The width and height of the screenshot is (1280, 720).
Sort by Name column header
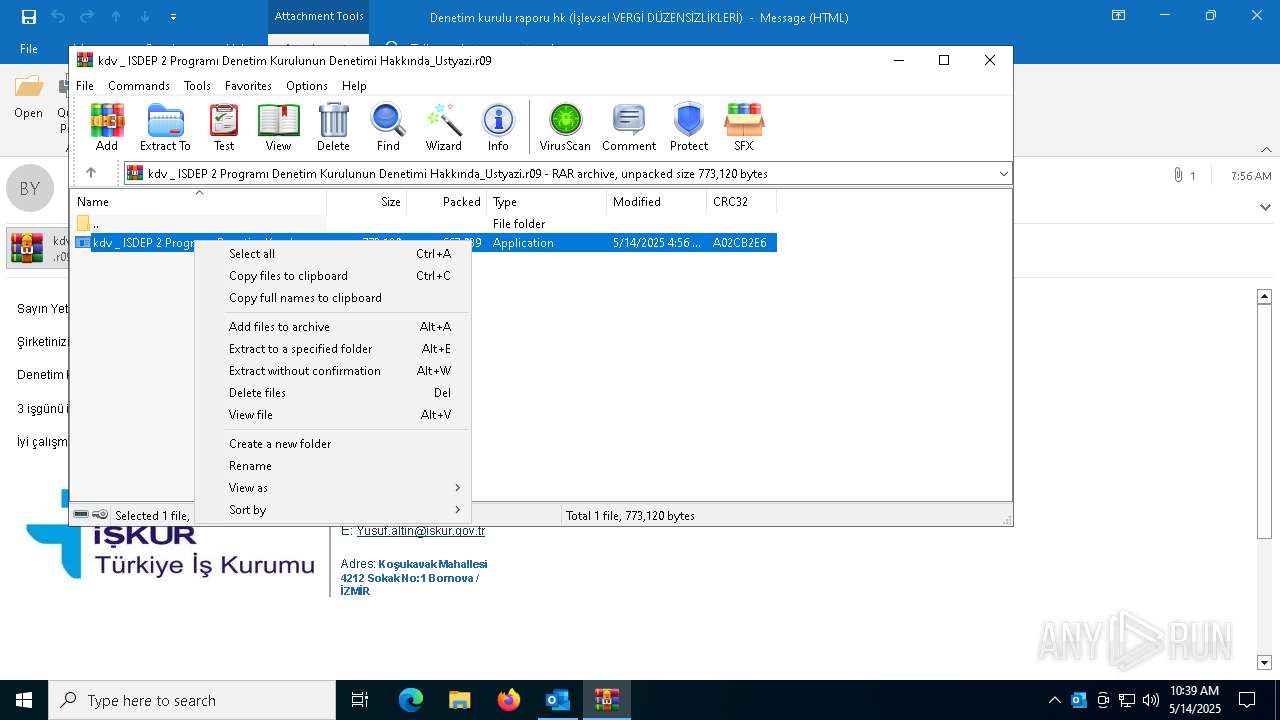198,202
